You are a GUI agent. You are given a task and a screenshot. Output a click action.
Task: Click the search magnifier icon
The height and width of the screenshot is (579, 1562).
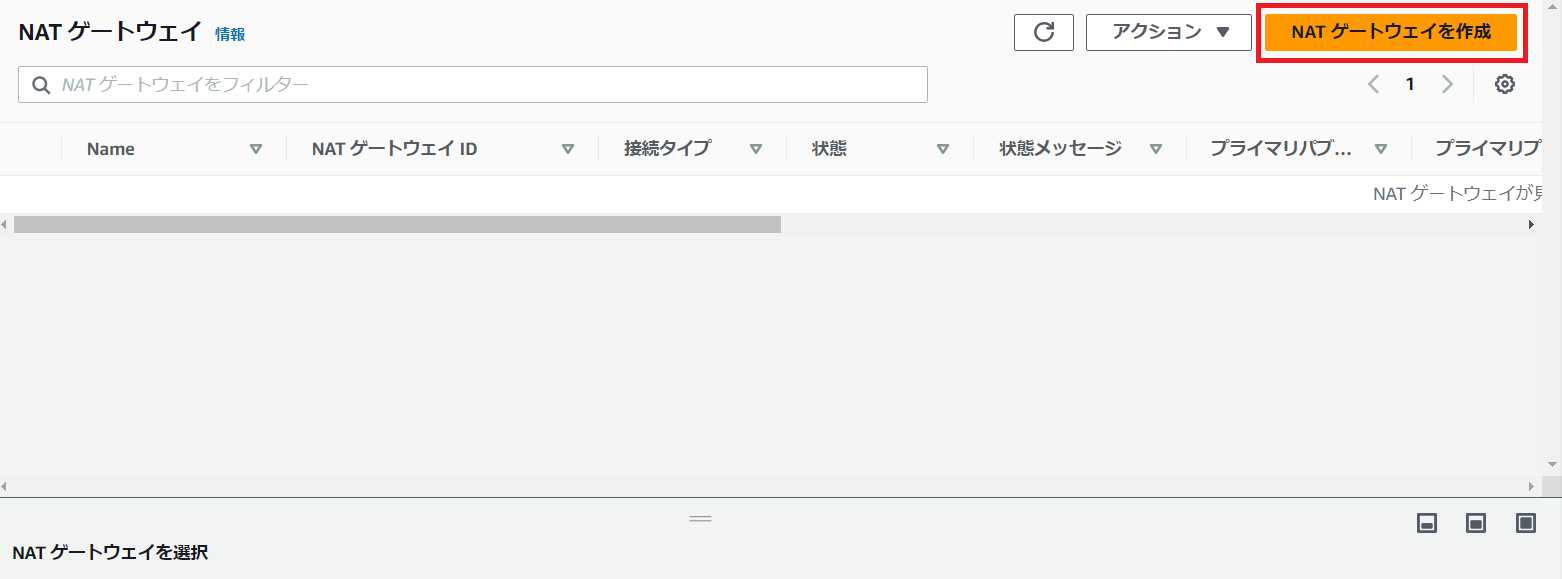(x=41, y=85)
